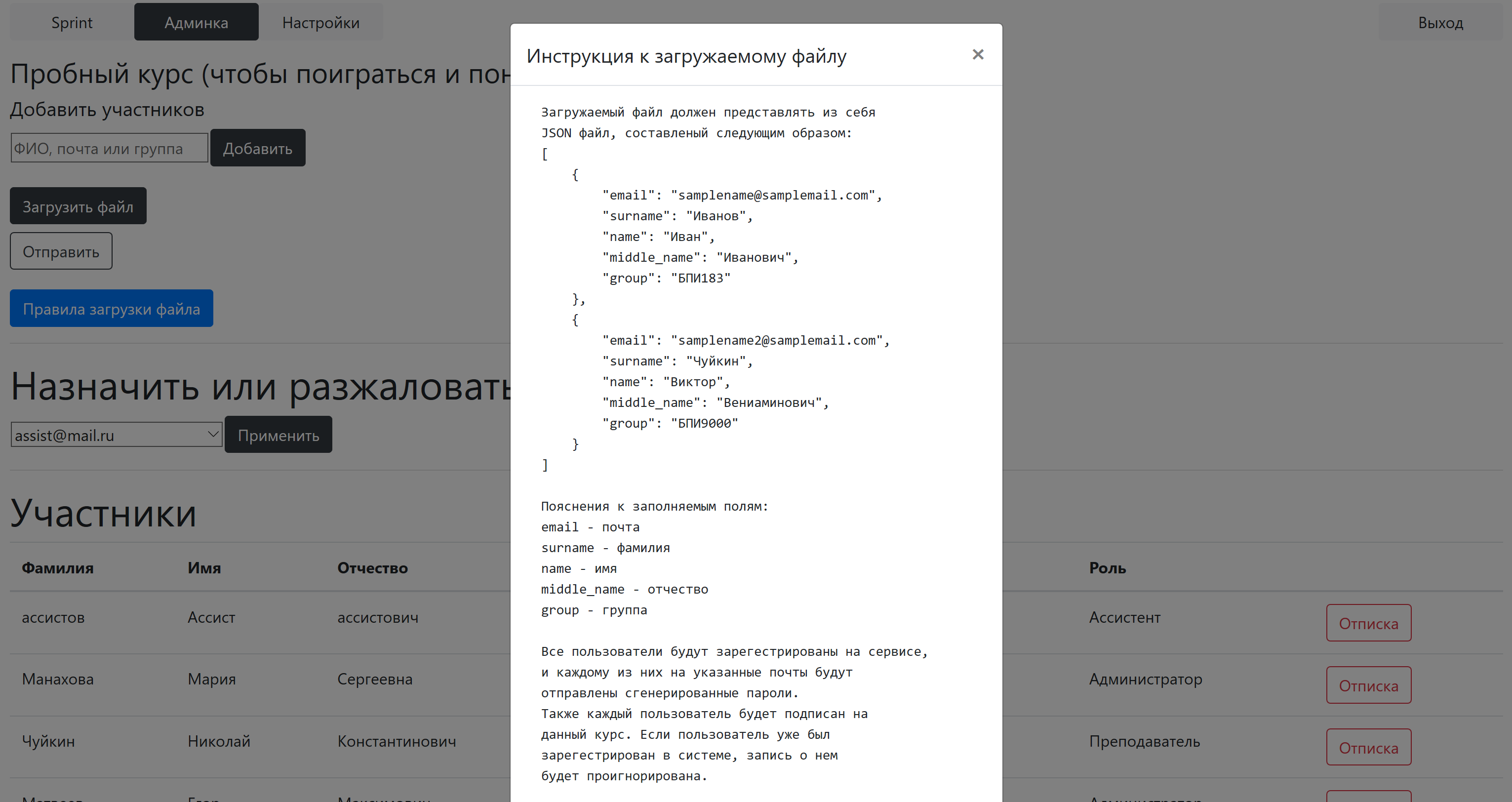Select the Фамилия column header
1512x802 pixels.
57,568
